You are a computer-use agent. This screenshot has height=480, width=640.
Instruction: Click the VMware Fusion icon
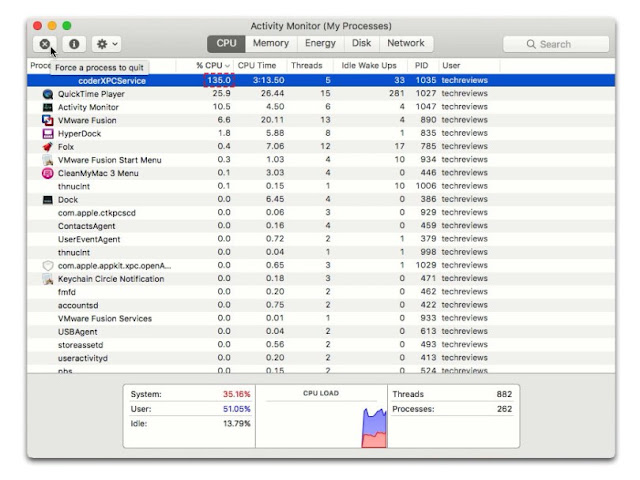[48, 120]
